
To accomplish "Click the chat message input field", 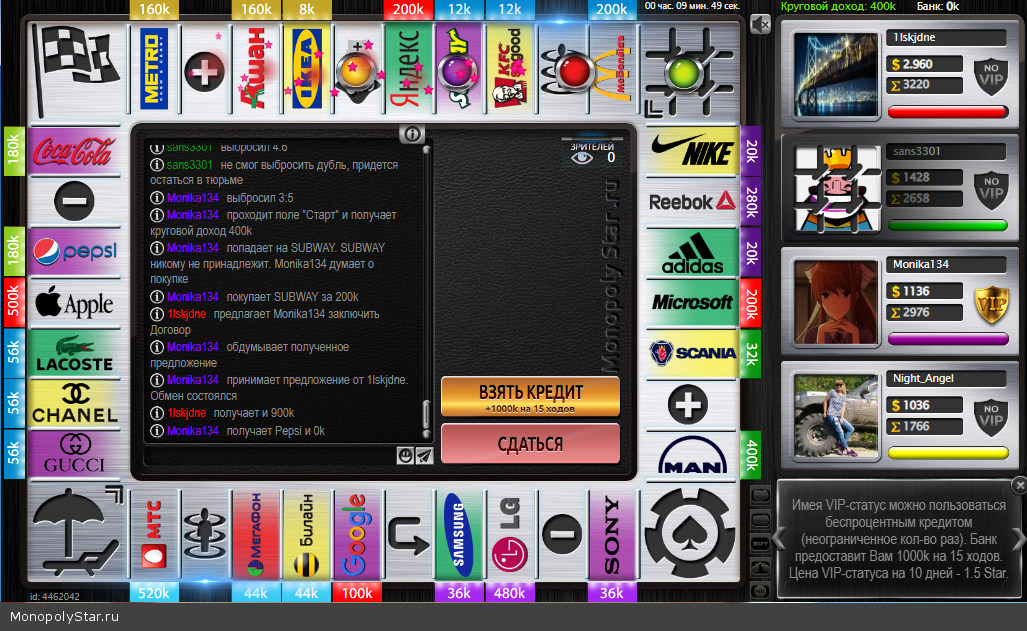I will point(271,455).
